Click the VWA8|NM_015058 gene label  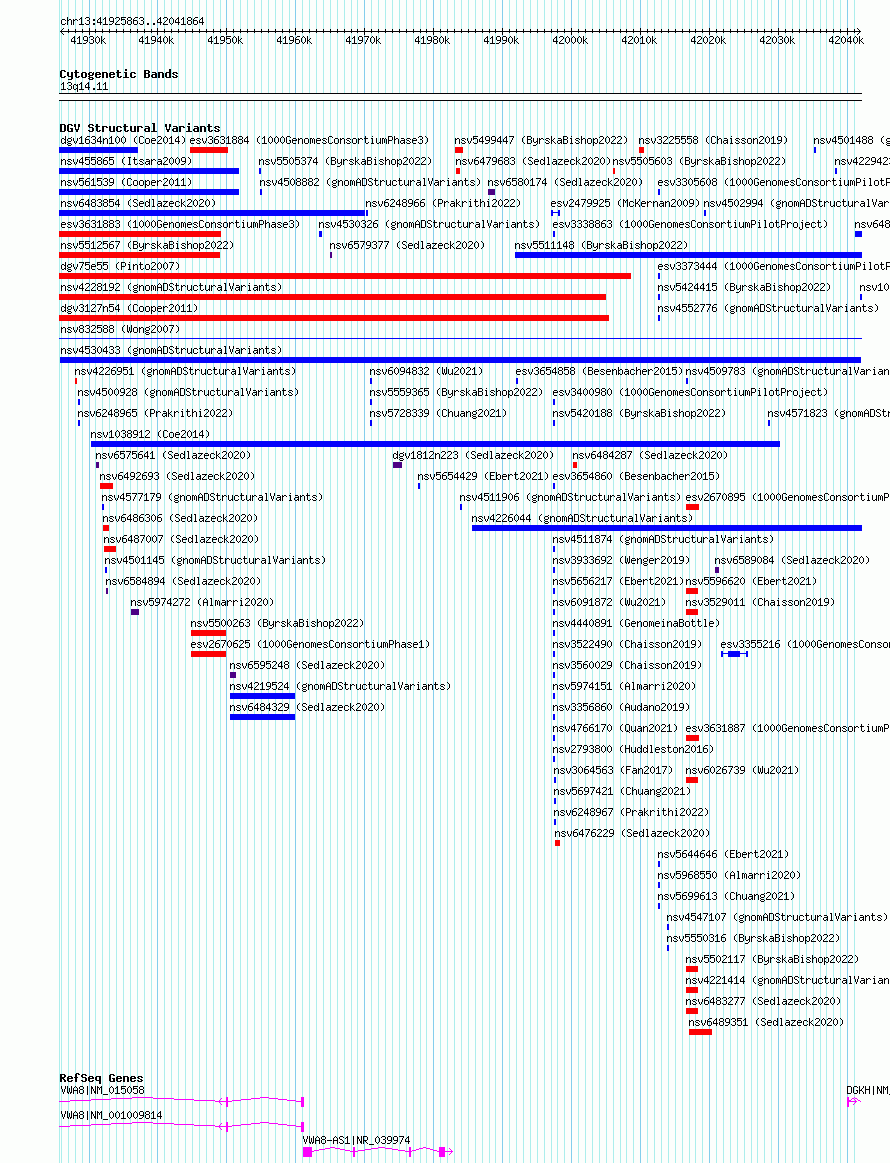(x=102, y=1090)
